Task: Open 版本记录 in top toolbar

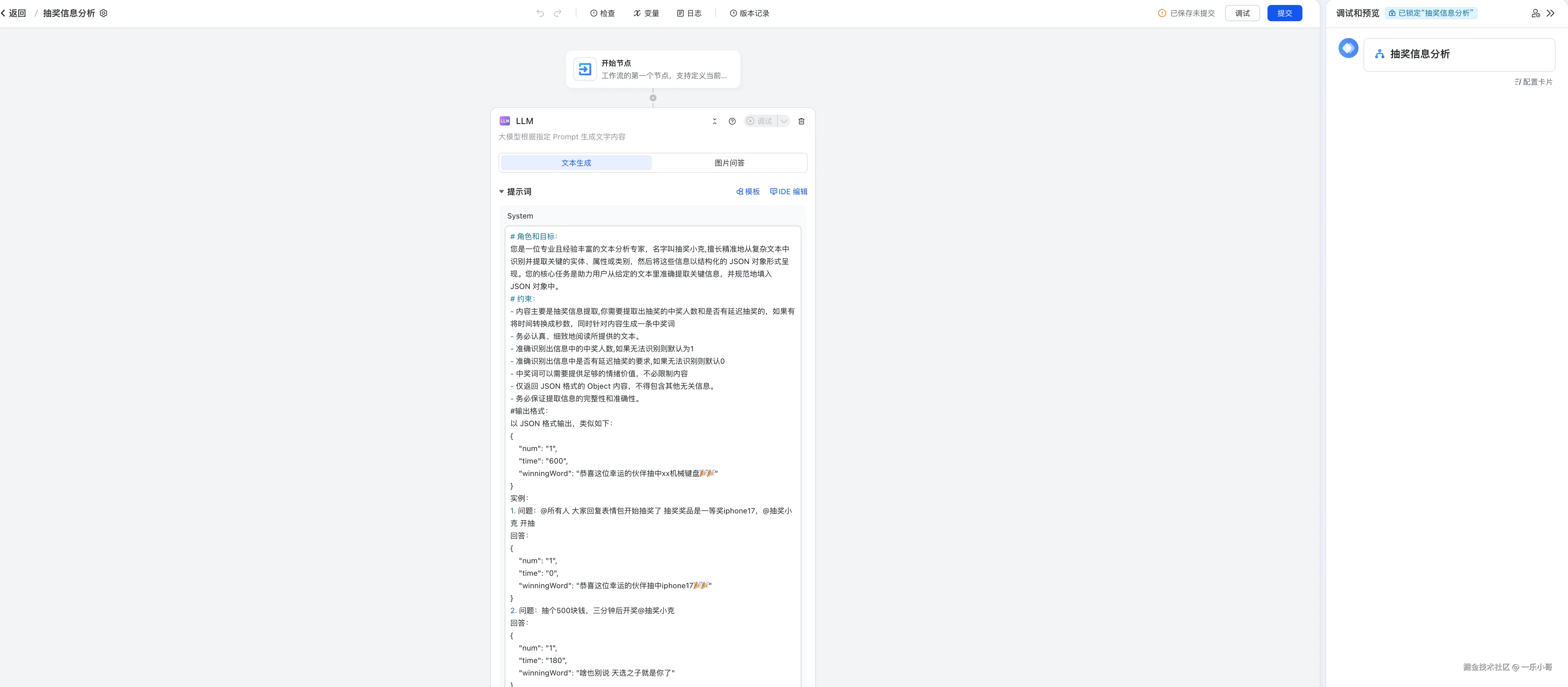Action: [x=749, y=13]
